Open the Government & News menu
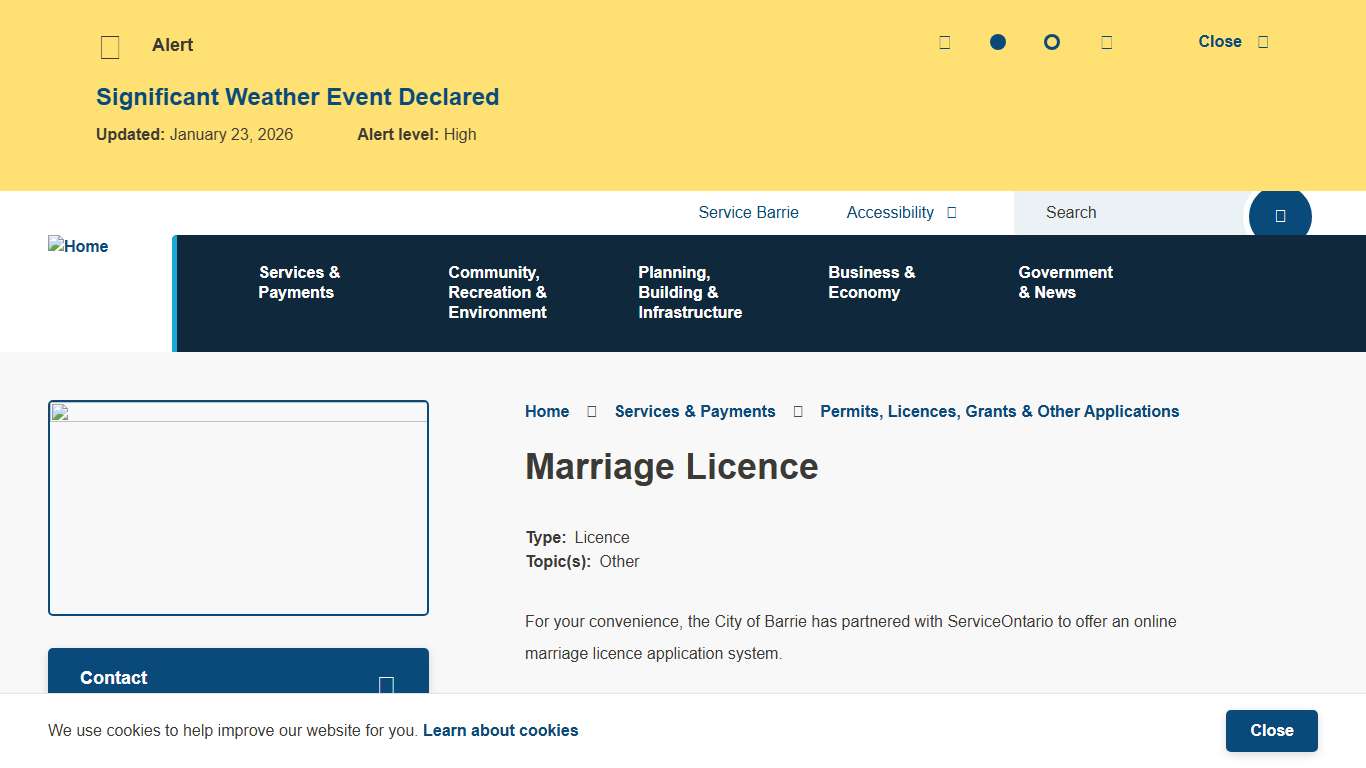The width and height of the screenshot is (1366, 768). 1065,283
